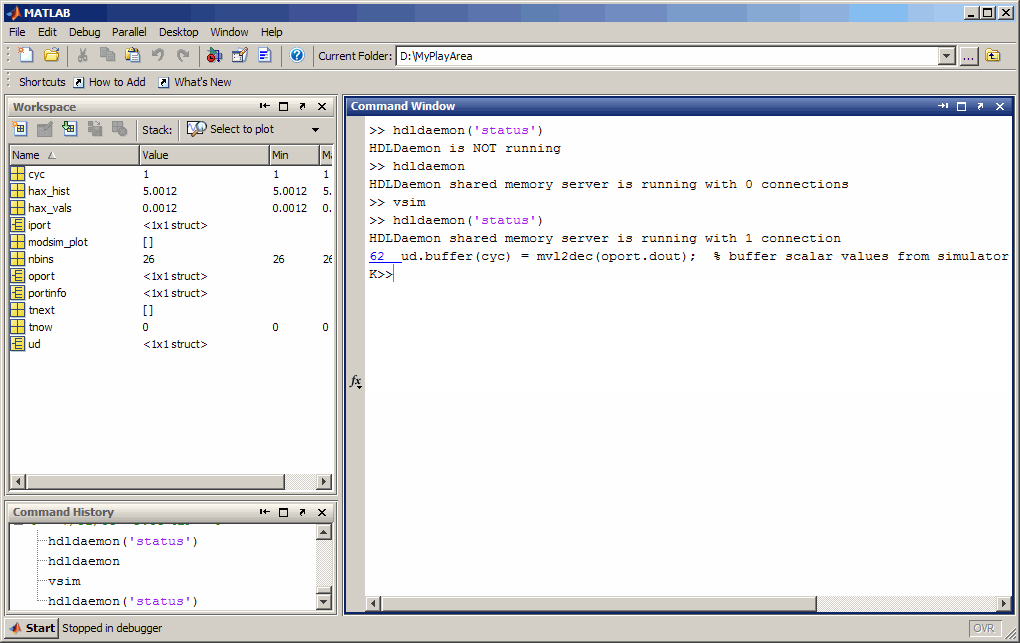Redo the last action
The width and height of the screenshot is (1020, 643).
pyautogui.click(x=183, y=55)
